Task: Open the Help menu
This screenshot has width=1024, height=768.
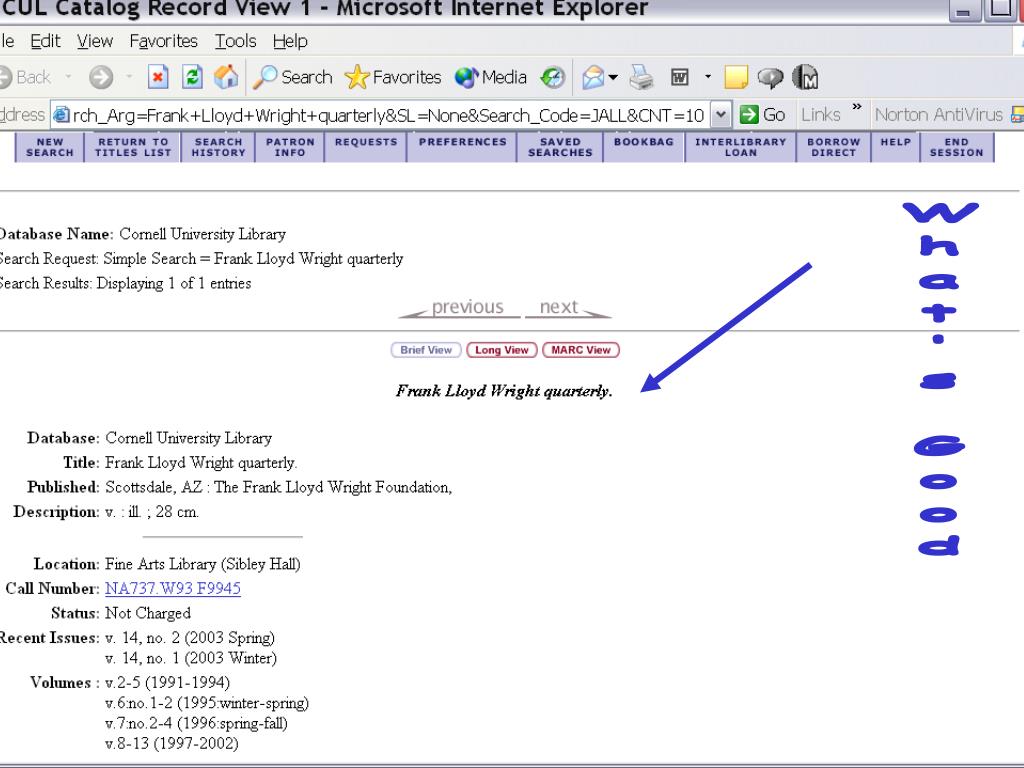Action: pos(290,41)
